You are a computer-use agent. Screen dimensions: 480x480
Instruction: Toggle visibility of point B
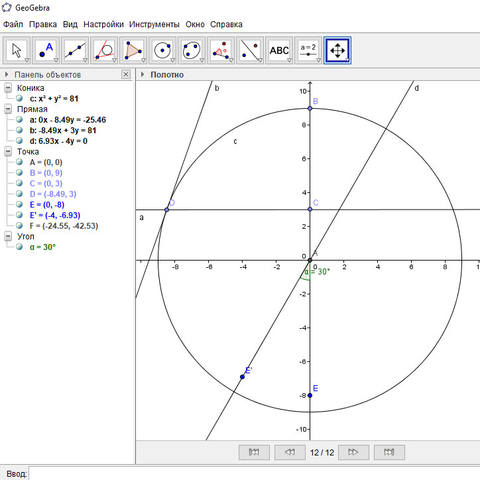[x=19, y=173]
